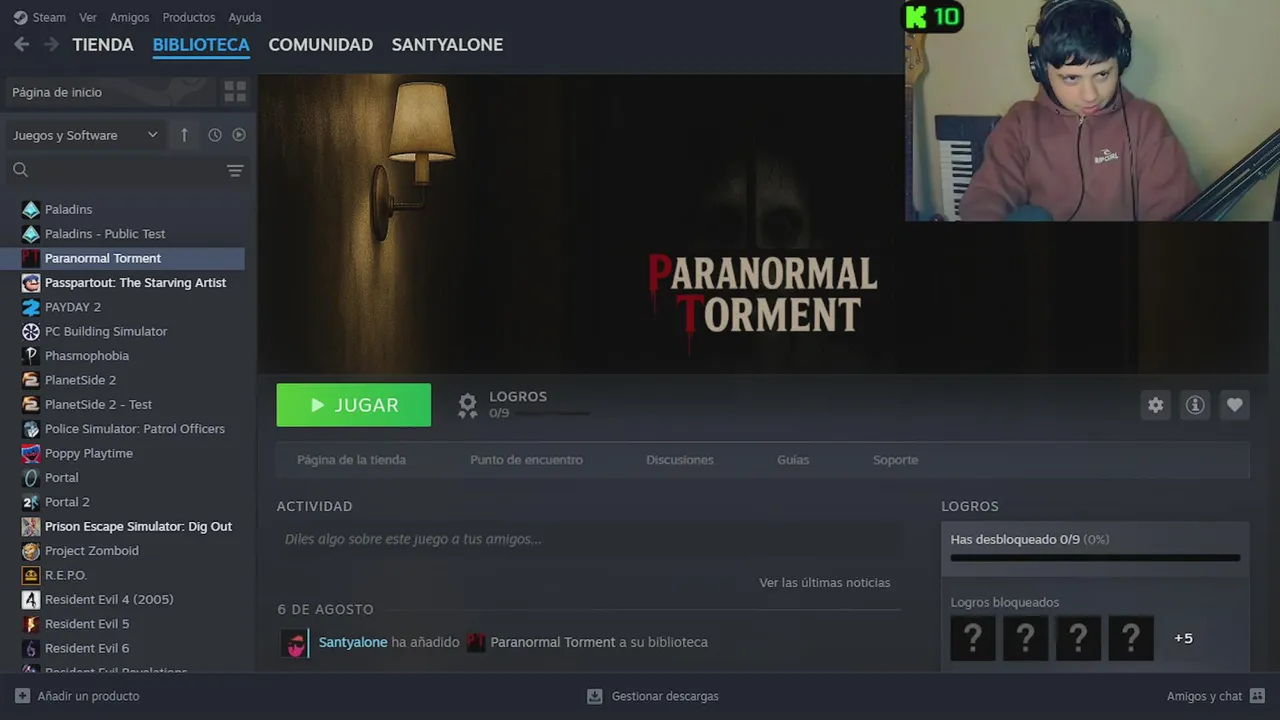Click the recent activity clock icon
Image resolution: width=1280 pixels, height=720 pixels.
(214, 135)
